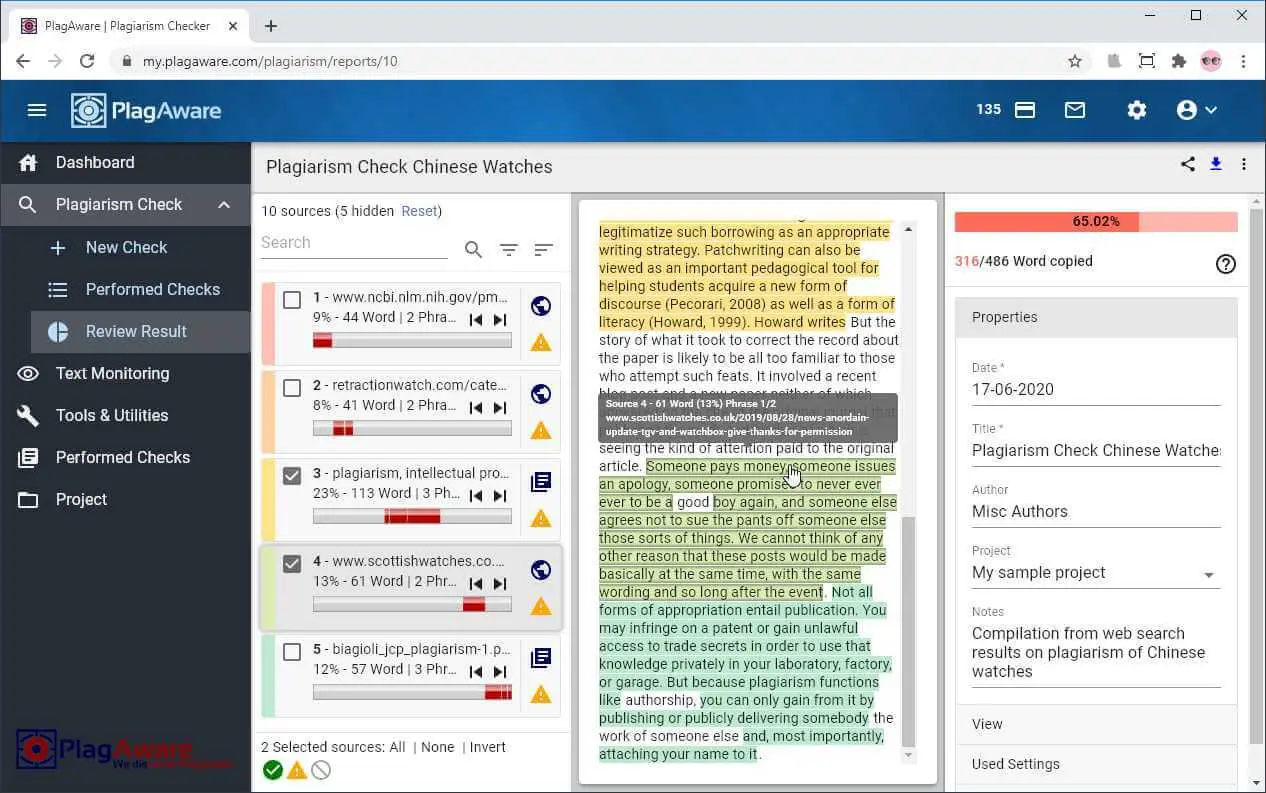The width and height of the screenshot is (1266, 793).
Task: Click the warning triangle icon on source 1
Action: point(540,342)
